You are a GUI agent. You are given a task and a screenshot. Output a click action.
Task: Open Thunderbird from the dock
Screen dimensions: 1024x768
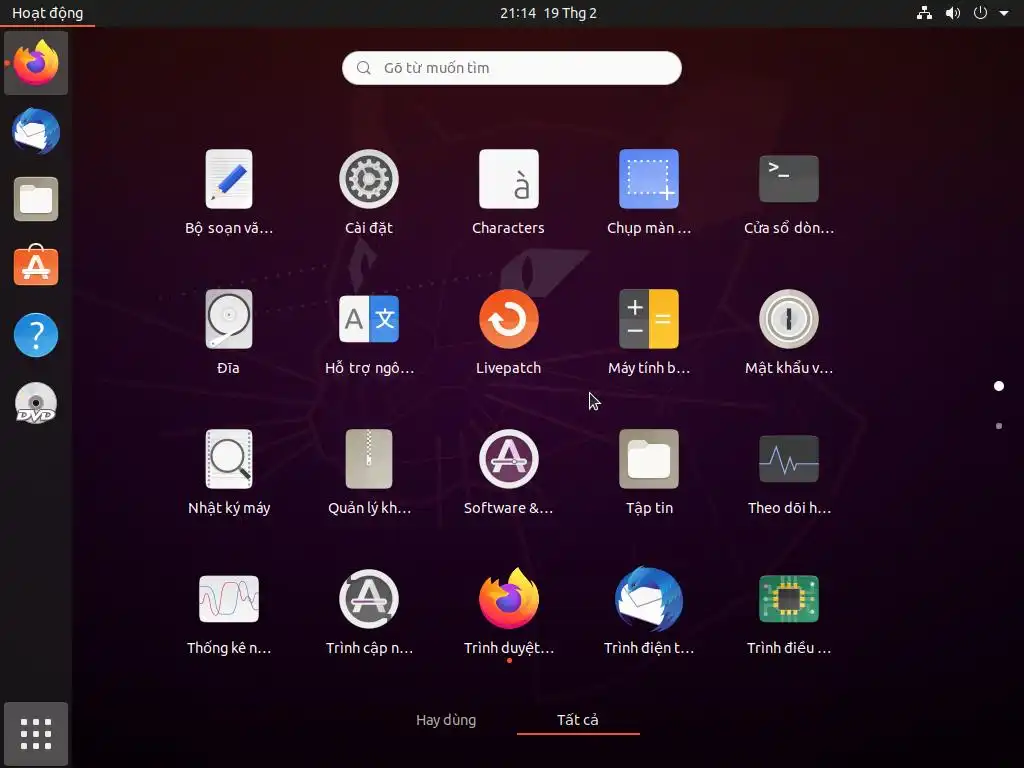(36, 131)
